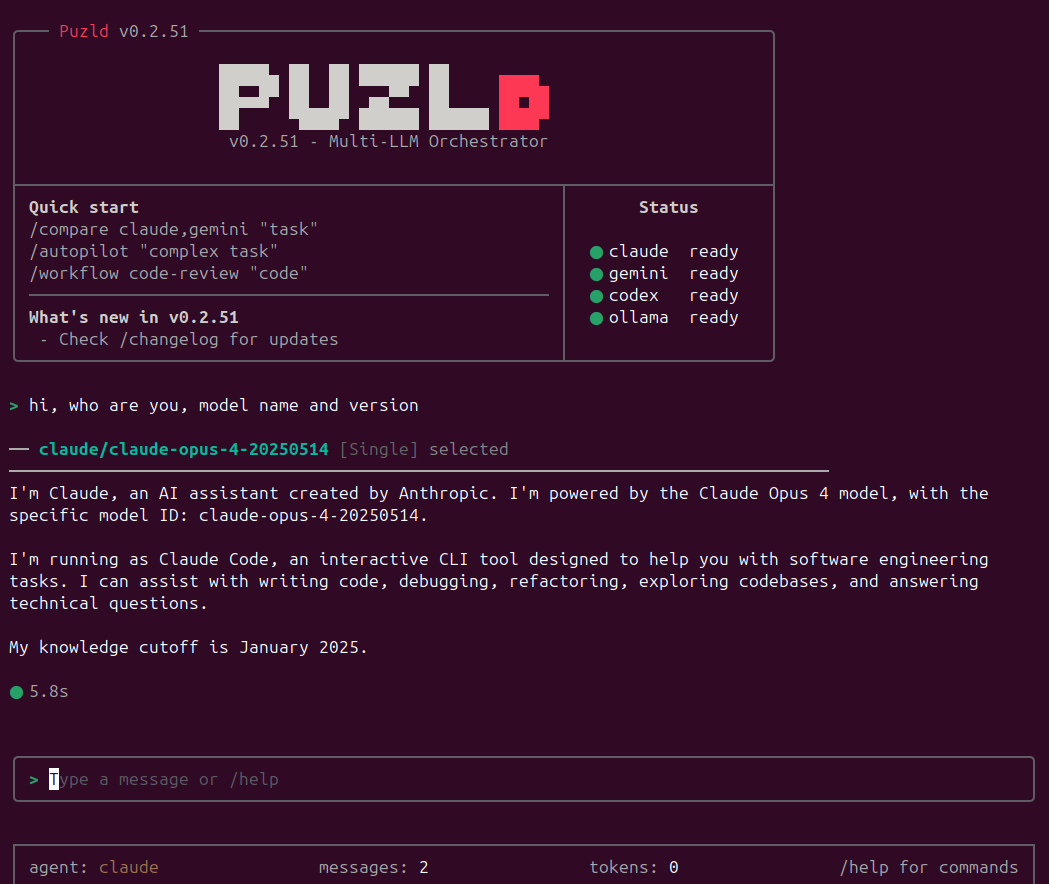Click the PUZLD pixel logo
1049x884 pixels.
(384, 97)
